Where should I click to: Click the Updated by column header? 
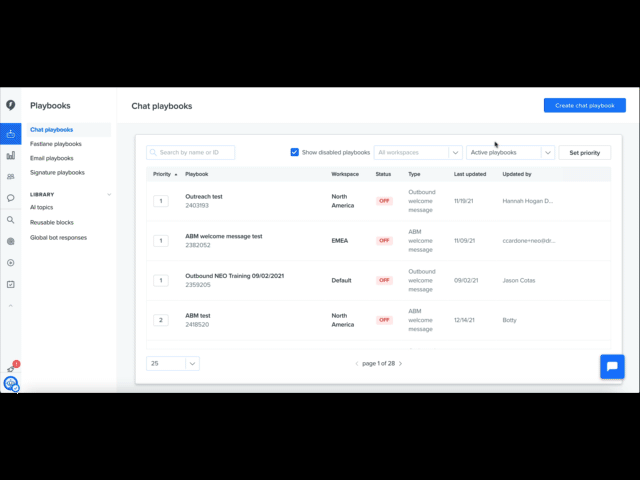point(517,174)
